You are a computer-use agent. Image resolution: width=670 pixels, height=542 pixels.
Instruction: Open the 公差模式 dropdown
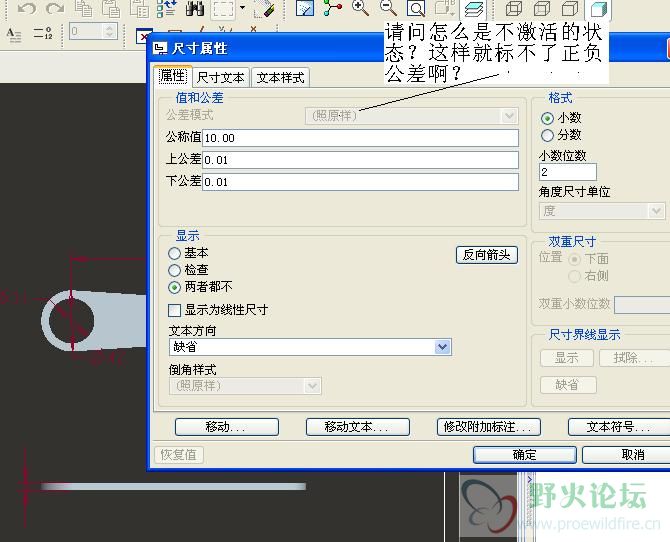click(411, 116)
